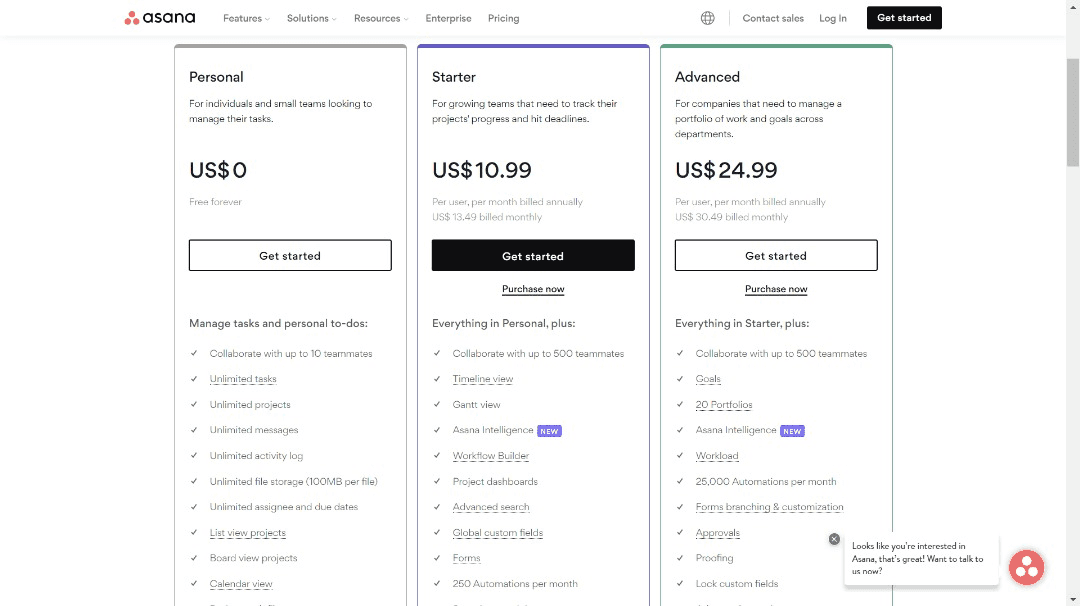Click the Workflow Builder link
1080x606 pixels.
[x=490, y=455]
